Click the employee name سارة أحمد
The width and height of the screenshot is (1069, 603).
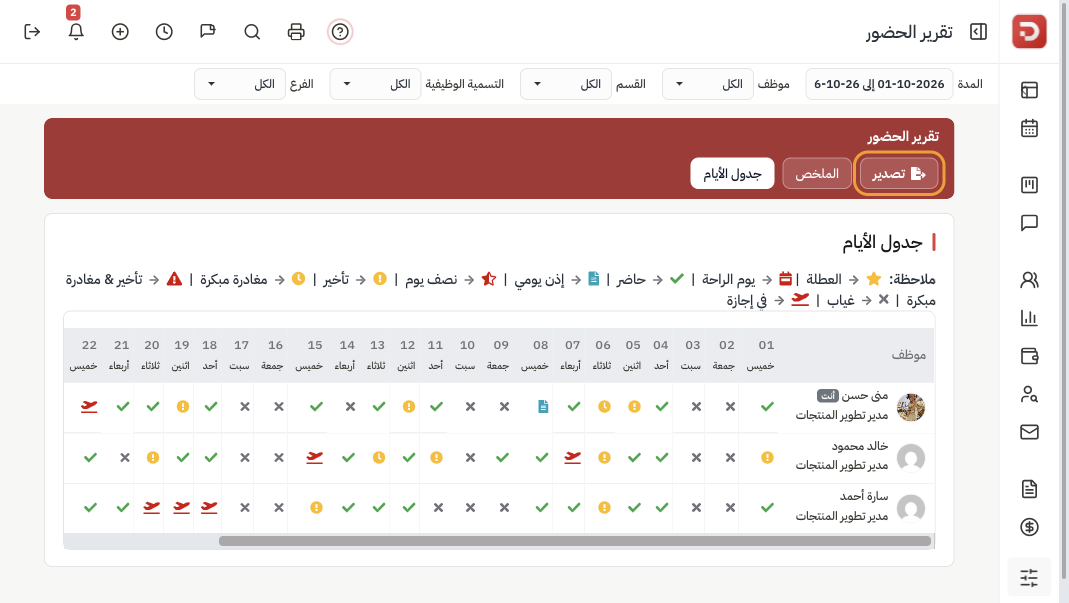864,497
